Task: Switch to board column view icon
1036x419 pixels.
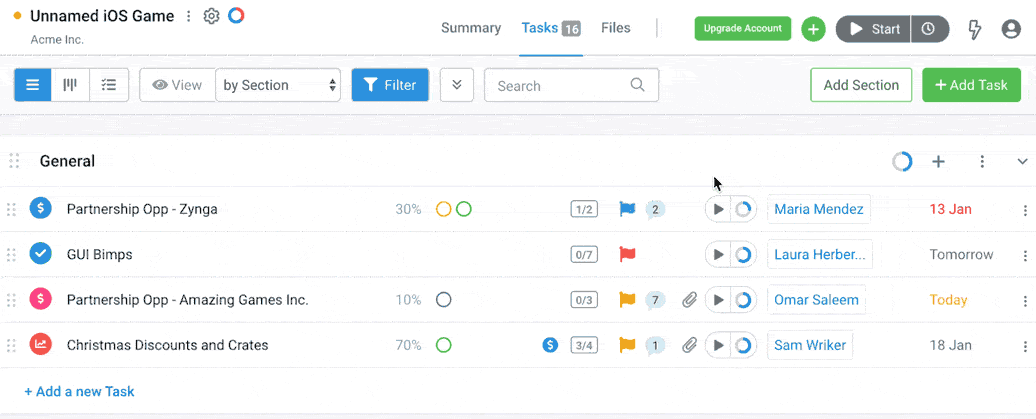Action: [70, 85]
